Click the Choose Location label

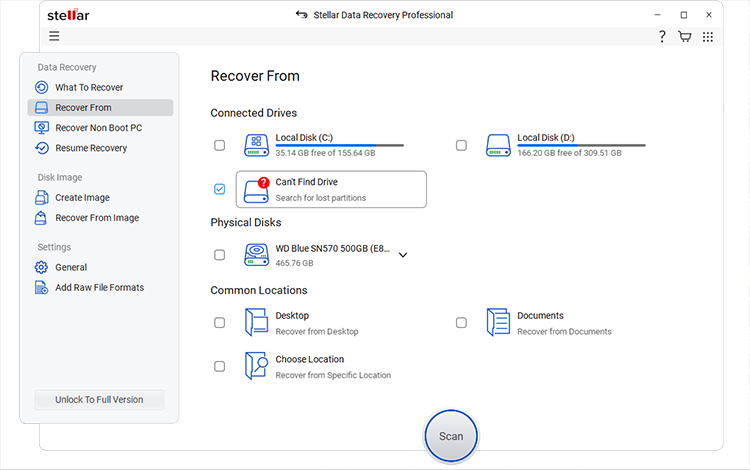tap(309, 359)
